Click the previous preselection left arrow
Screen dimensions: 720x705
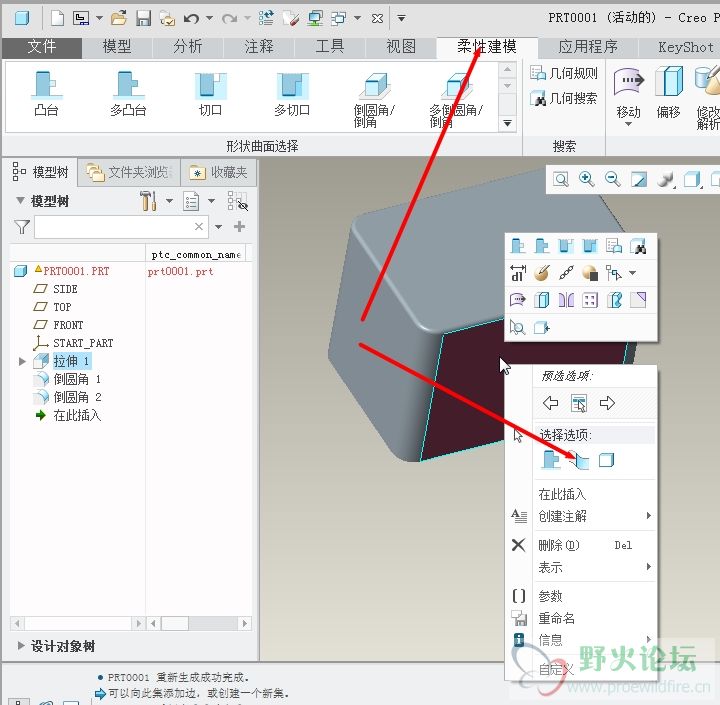[x=550, y=403]
